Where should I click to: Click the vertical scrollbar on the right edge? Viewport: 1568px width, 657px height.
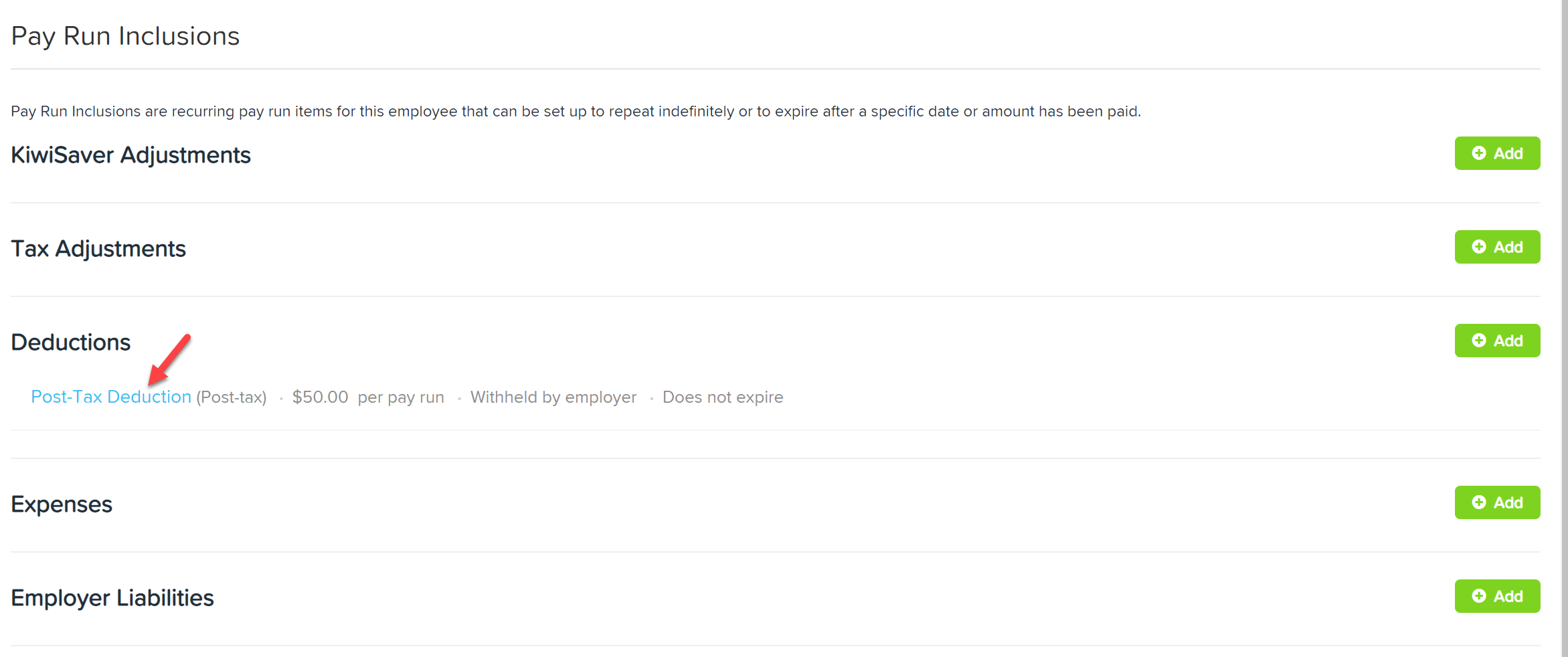[1565, 328]
